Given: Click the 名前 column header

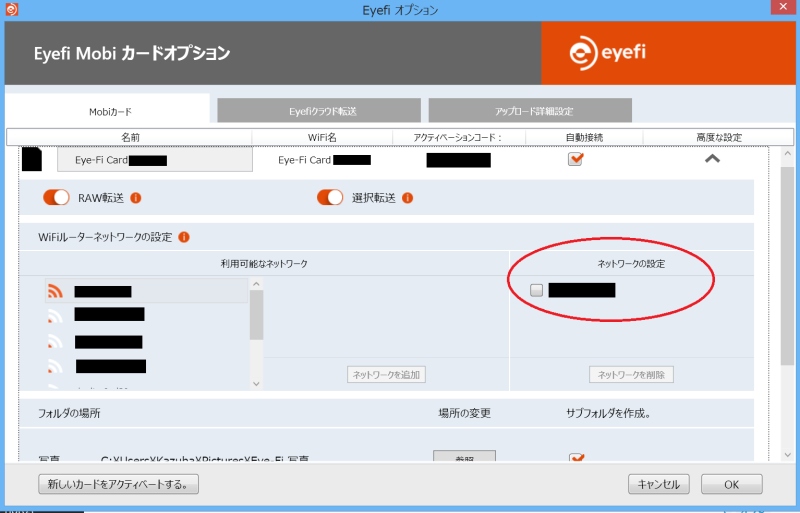Looking at the screenshot, I should tap(130, 137).
